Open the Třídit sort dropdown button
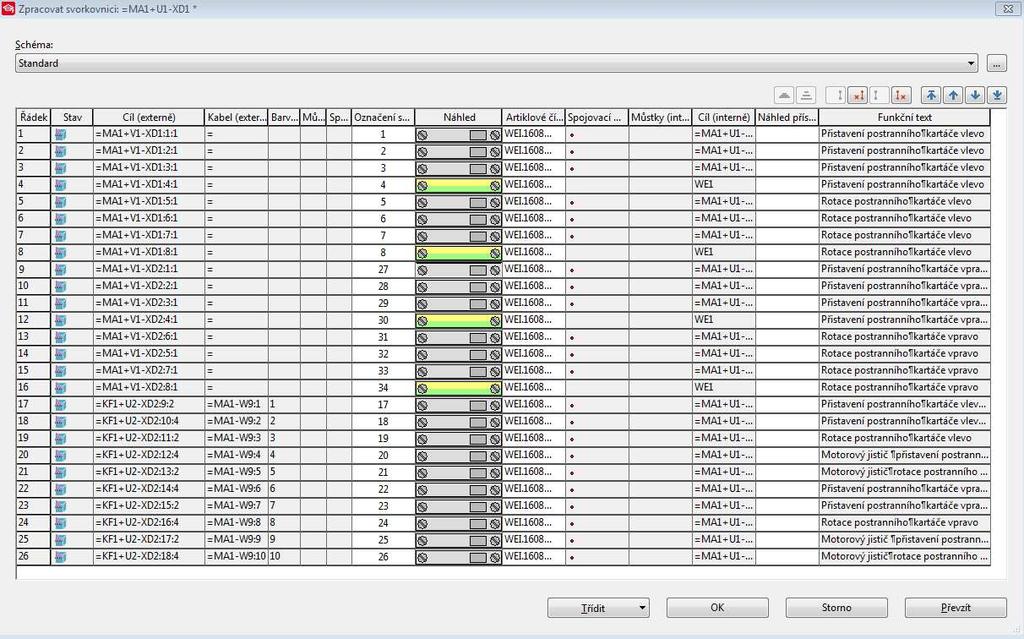1024x639 pixels. pyautogui.click(x=598, y=608)
